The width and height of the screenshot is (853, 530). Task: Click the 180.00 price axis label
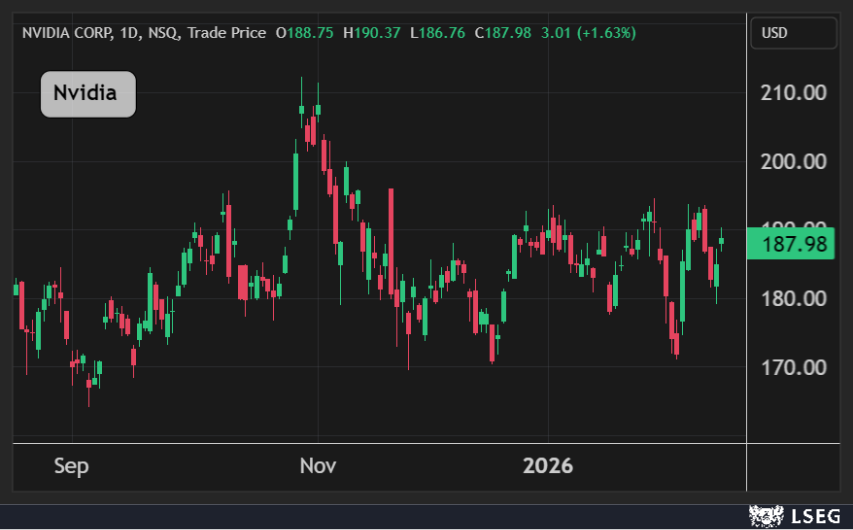click(x=793, y=299)
